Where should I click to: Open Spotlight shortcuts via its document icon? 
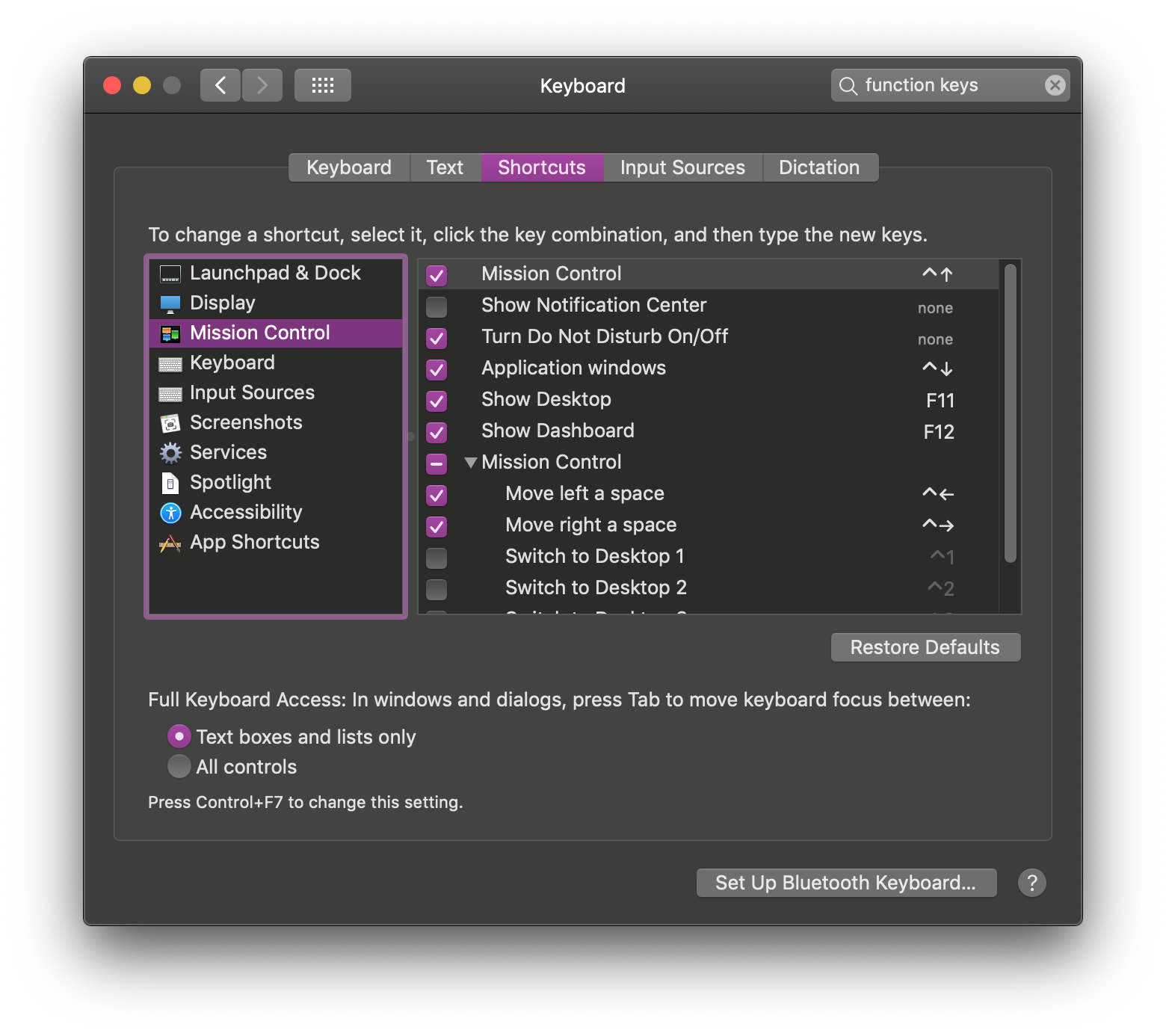tap(170, 482)
